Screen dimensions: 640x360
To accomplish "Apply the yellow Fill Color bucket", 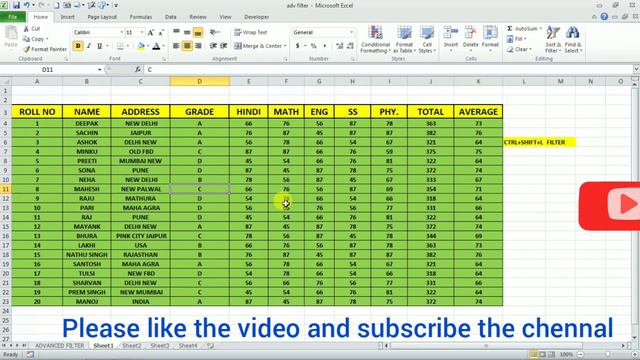I will tap(141, 46).
